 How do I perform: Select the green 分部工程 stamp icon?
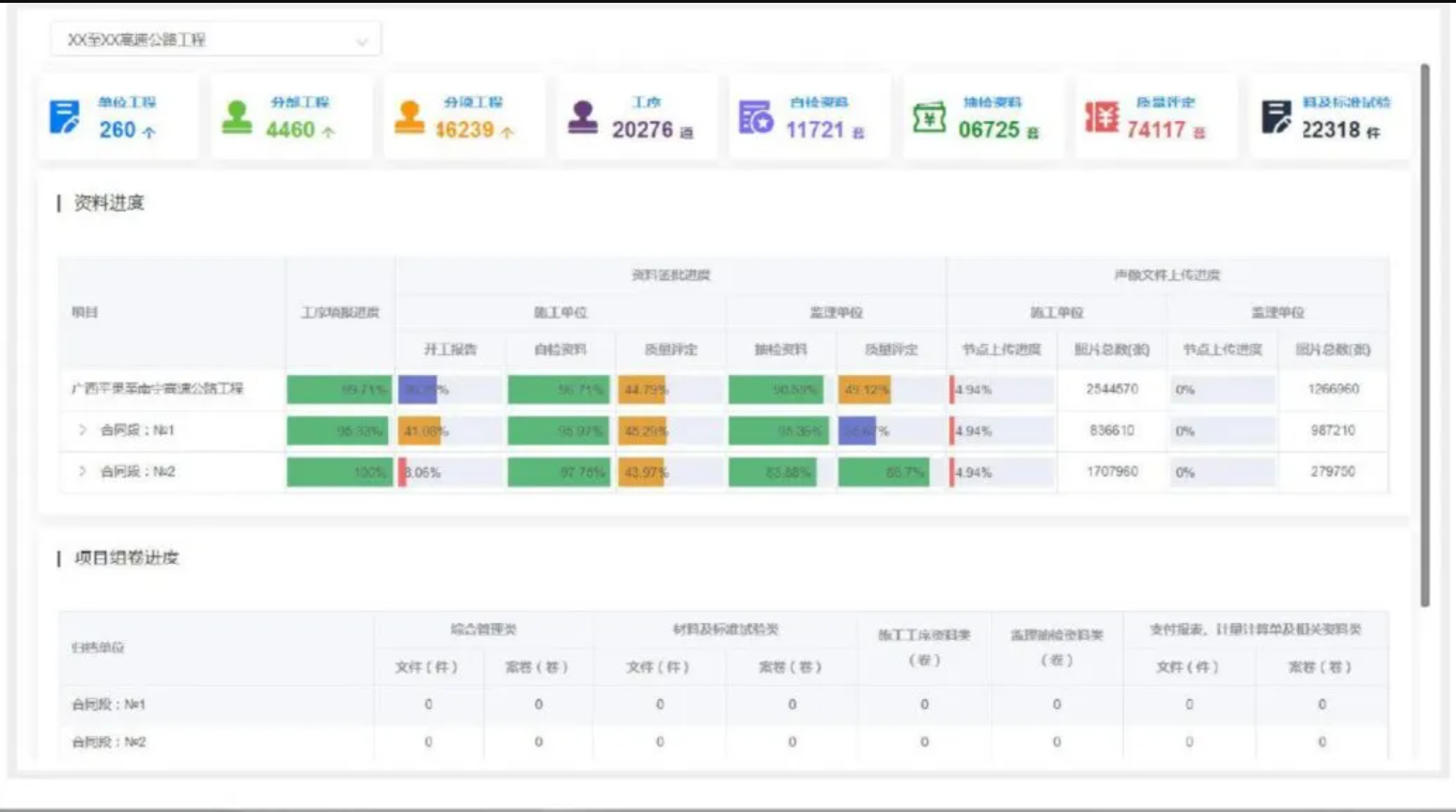(x=236, y=117)
